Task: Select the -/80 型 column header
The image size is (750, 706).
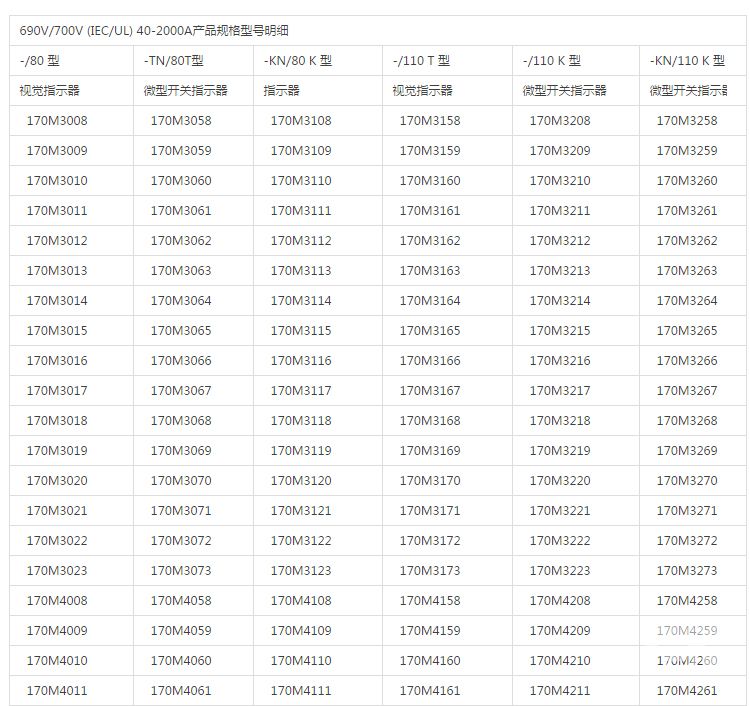Action: 40,61
